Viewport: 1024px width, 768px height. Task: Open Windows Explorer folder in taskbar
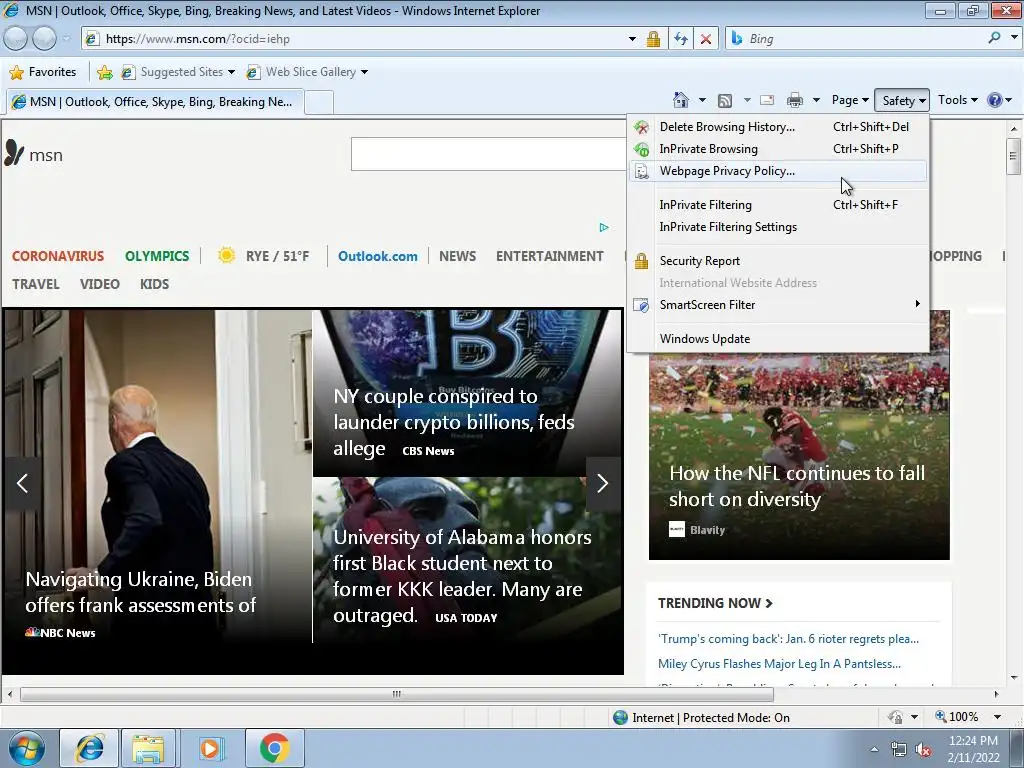click(x=148, y=748)
